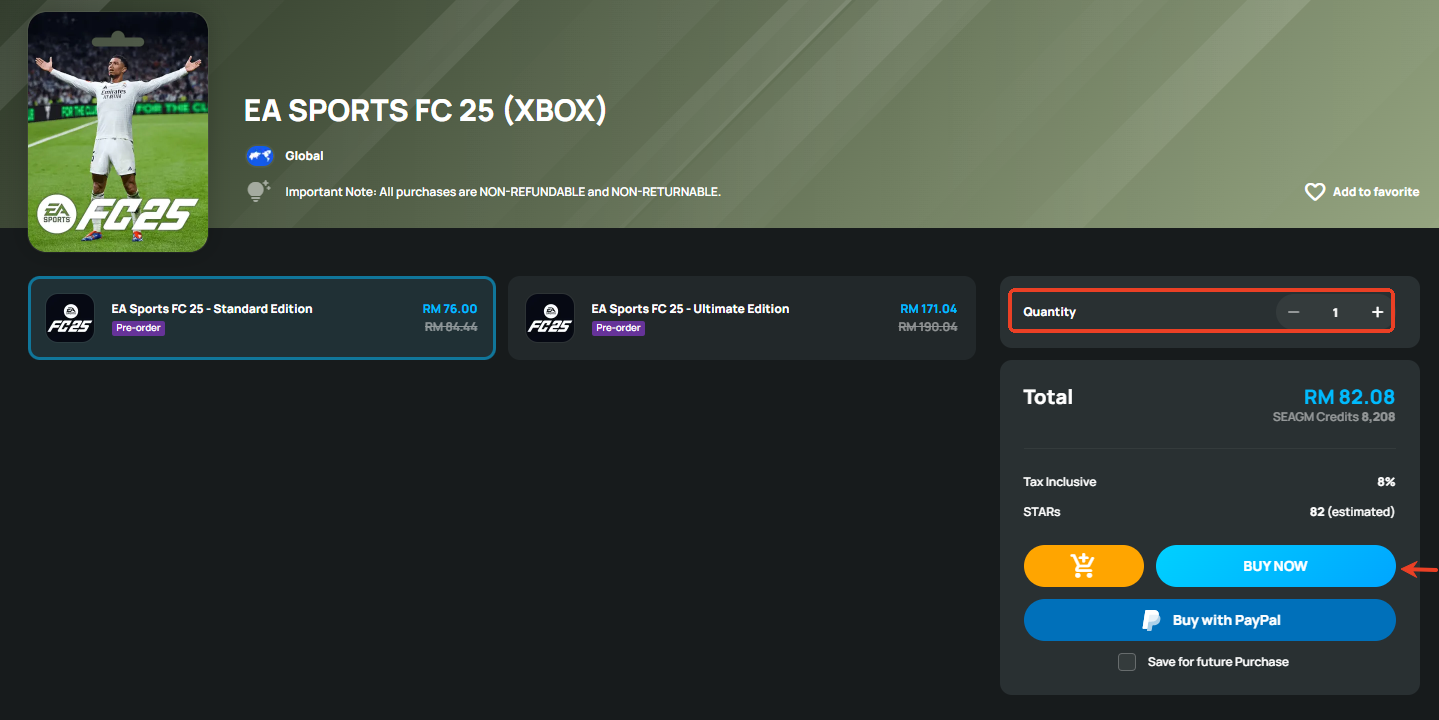Click the quantity value field
The height and width of the screenshot is (720, 1439).
(1335, 312)
